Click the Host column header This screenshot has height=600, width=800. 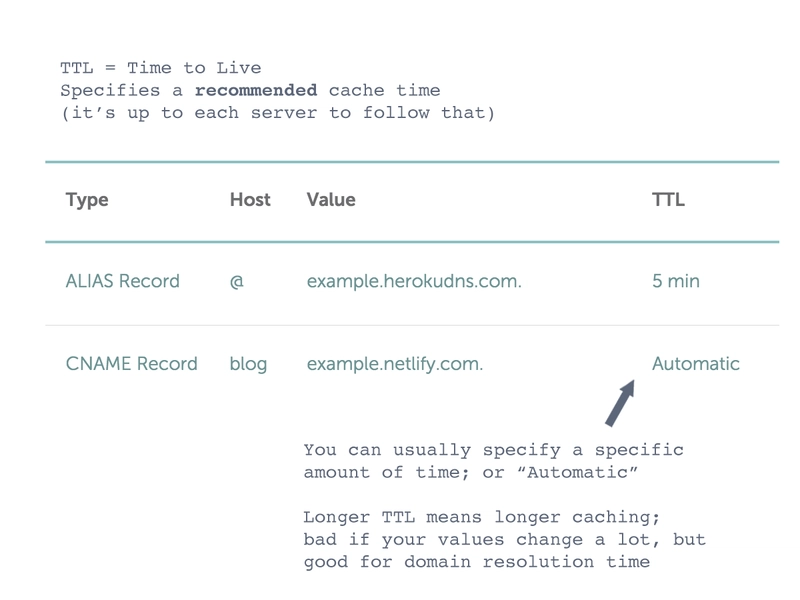[x=250, y=199]
